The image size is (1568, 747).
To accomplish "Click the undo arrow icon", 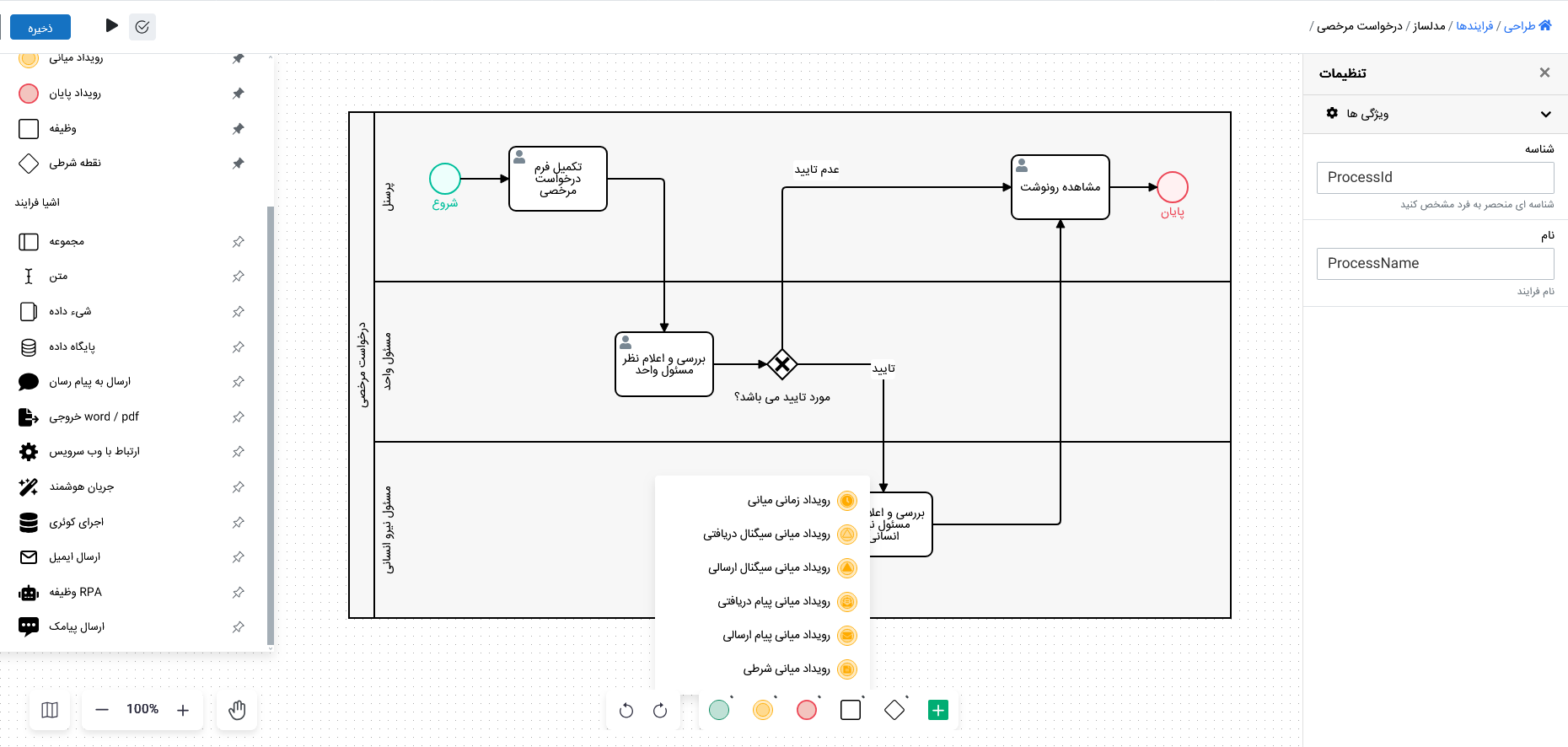I will [x=626, y=711].
